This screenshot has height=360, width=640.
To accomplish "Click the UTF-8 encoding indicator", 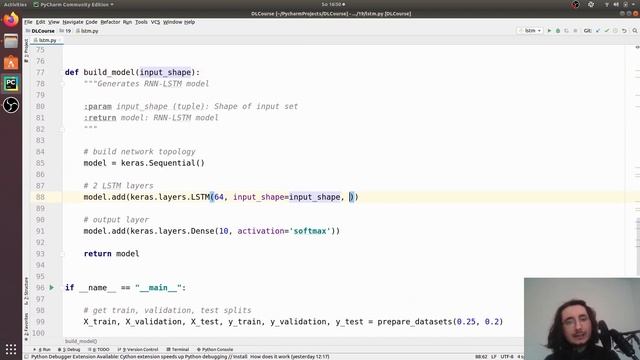I will coord(507,357).
